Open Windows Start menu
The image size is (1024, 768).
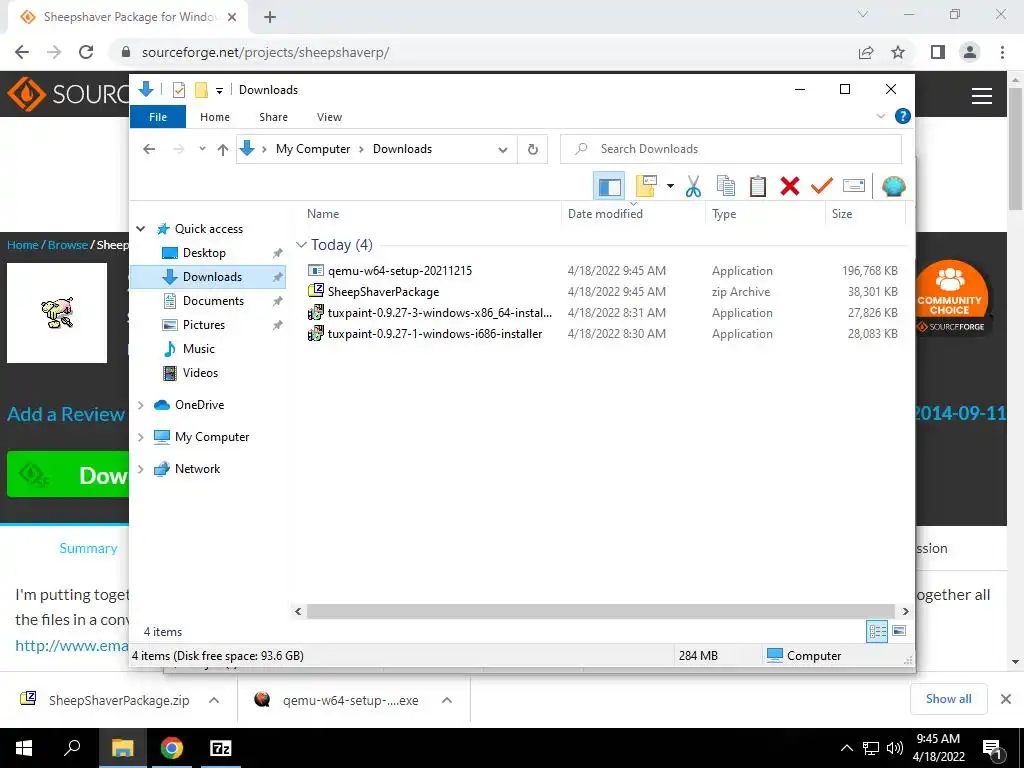pos(24,748)
